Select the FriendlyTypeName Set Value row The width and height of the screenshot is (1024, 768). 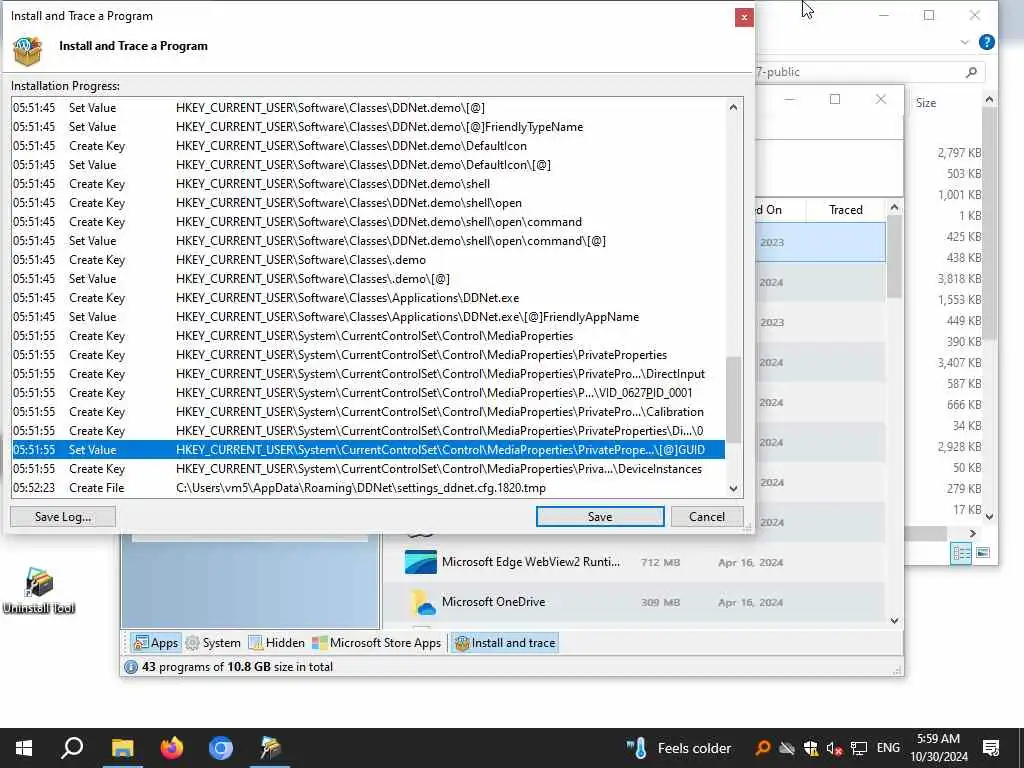[x=368, y=127]
